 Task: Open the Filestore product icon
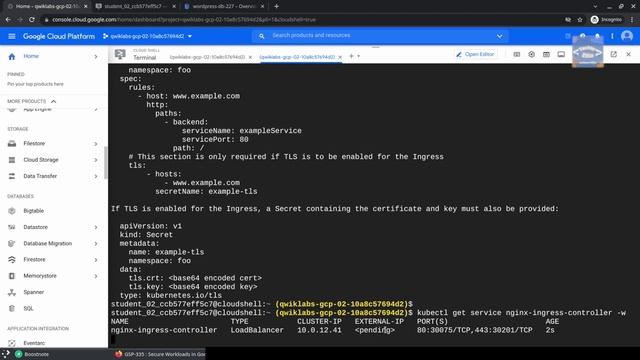point(12,144)
